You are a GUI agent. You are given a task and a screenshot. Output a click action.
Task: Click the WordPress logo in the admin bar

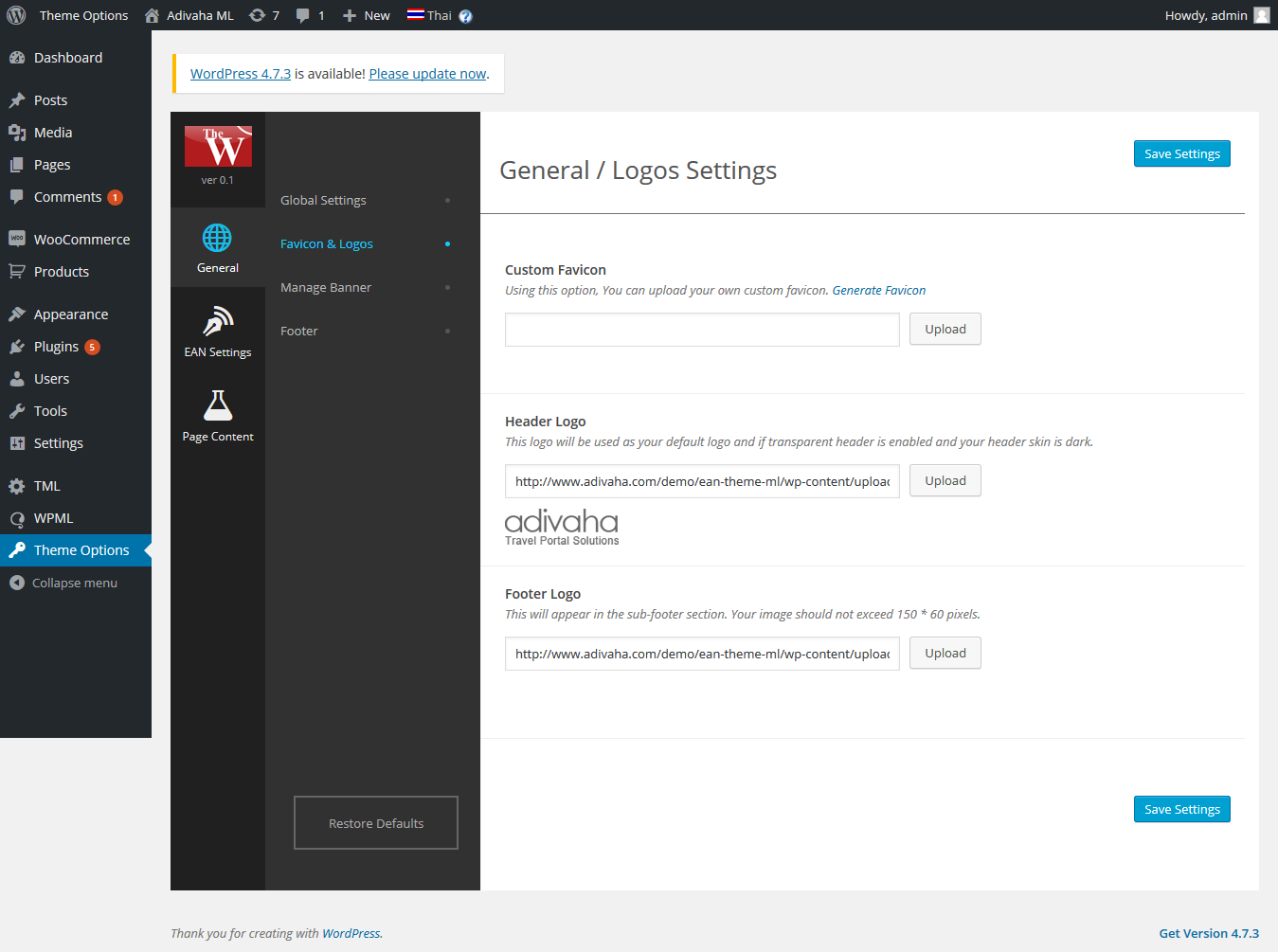[15, 14]
